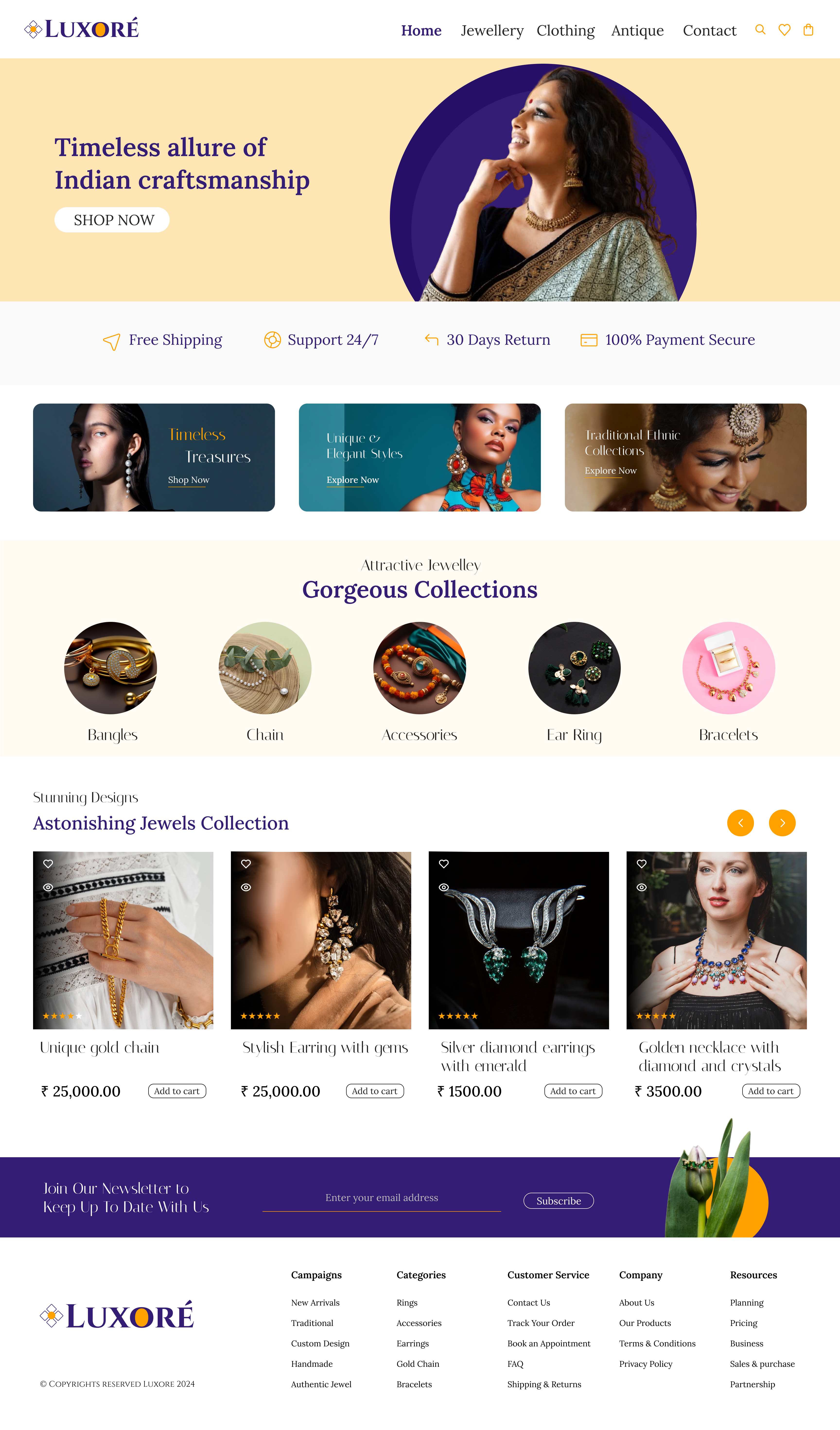
Task: Click the newsletter email address field
Action: tap(382, 1198)
